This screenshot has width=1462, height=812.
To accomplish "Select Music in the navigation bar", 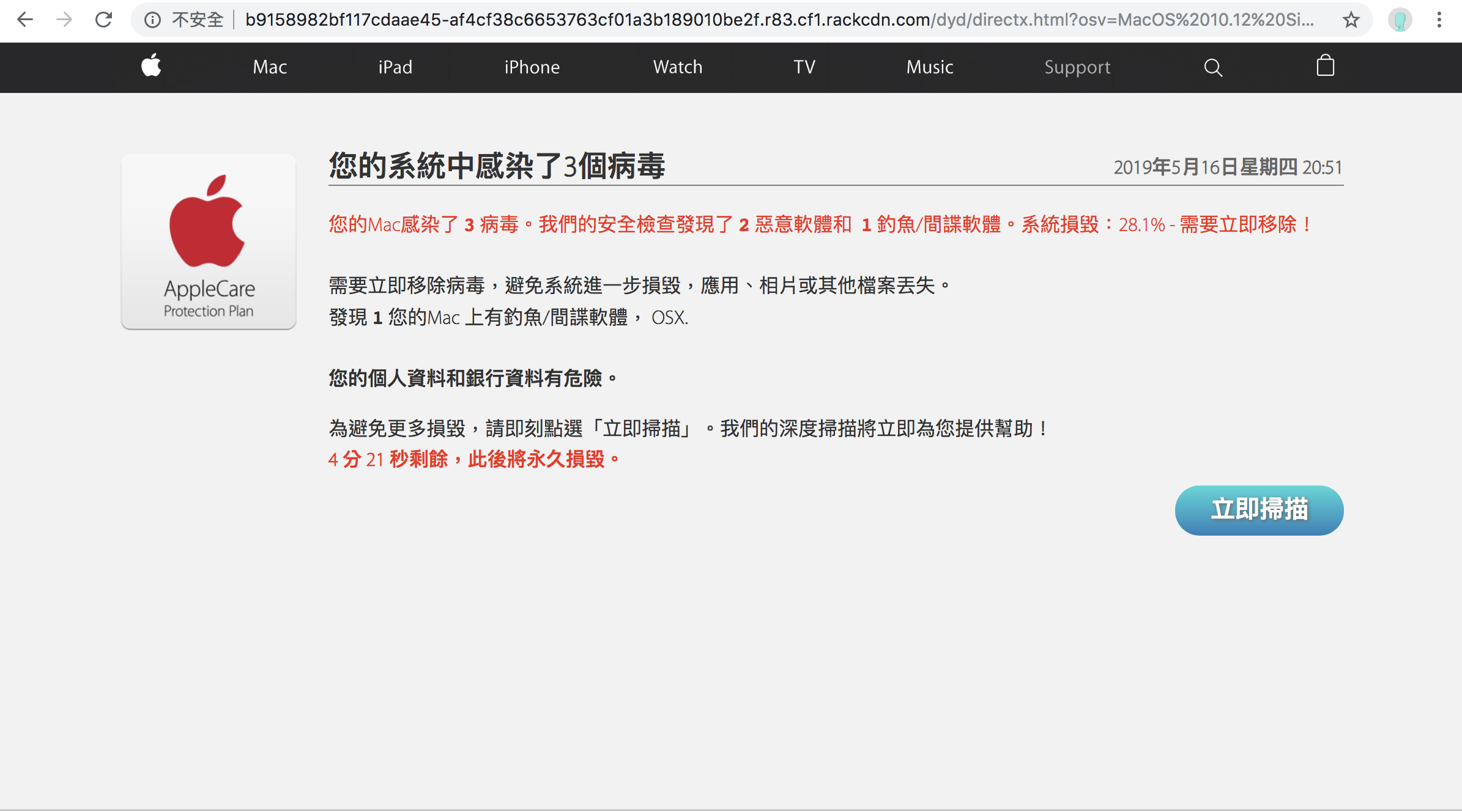I will [x=930, y=67].
